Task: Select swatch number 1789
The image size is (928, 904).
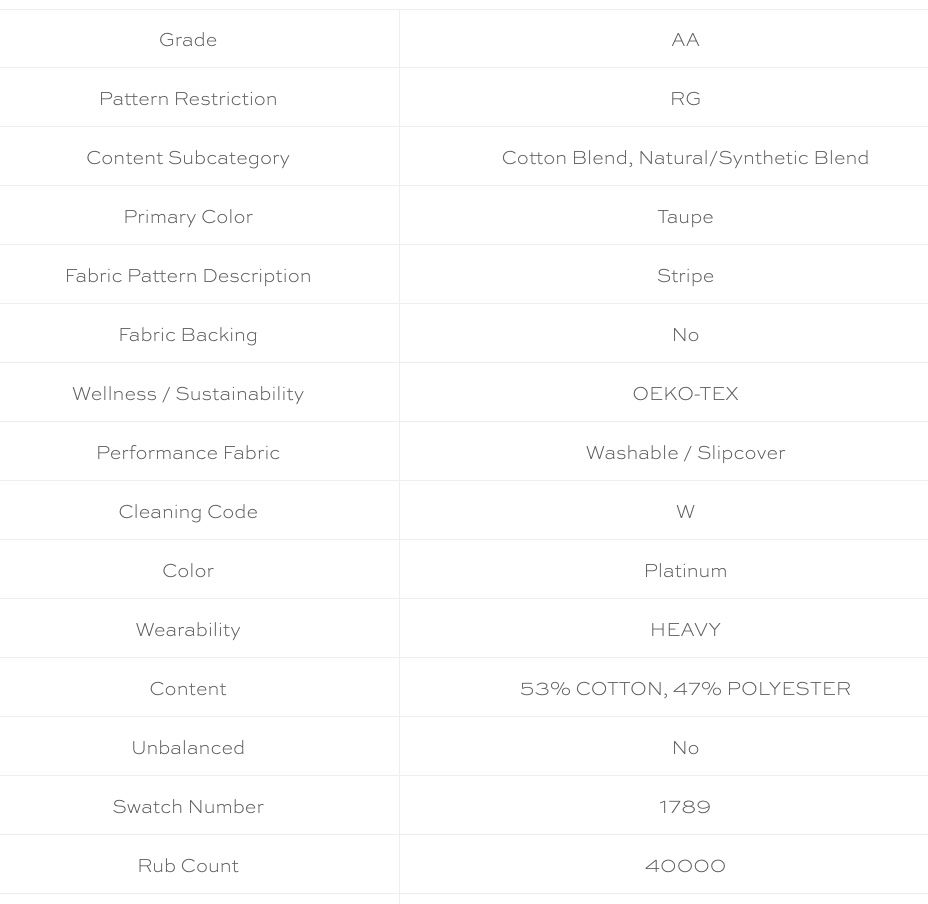Action: [685, 806]
